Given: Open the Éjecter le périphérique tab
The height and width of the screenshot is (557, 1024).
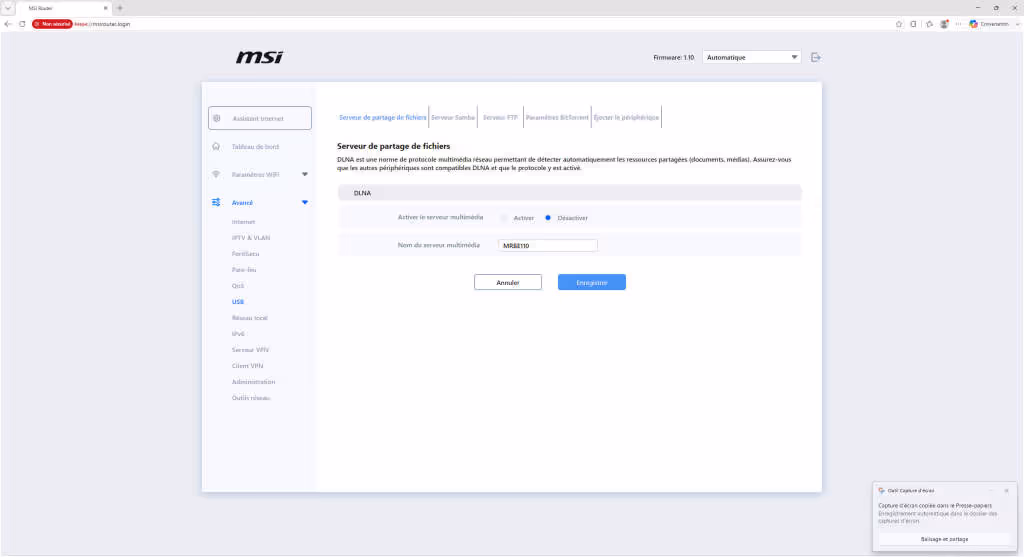Looking at the screenshot, I should point(626,118).
